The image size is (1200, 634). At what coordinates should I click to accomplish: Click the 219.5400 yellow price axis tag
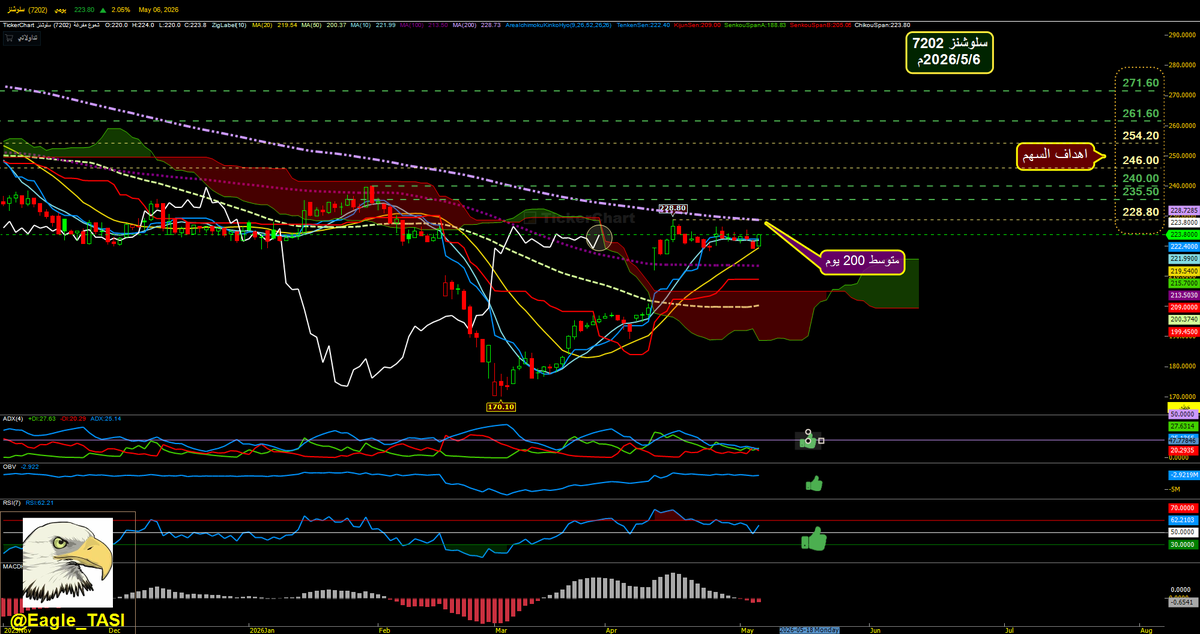[1184, 271]
